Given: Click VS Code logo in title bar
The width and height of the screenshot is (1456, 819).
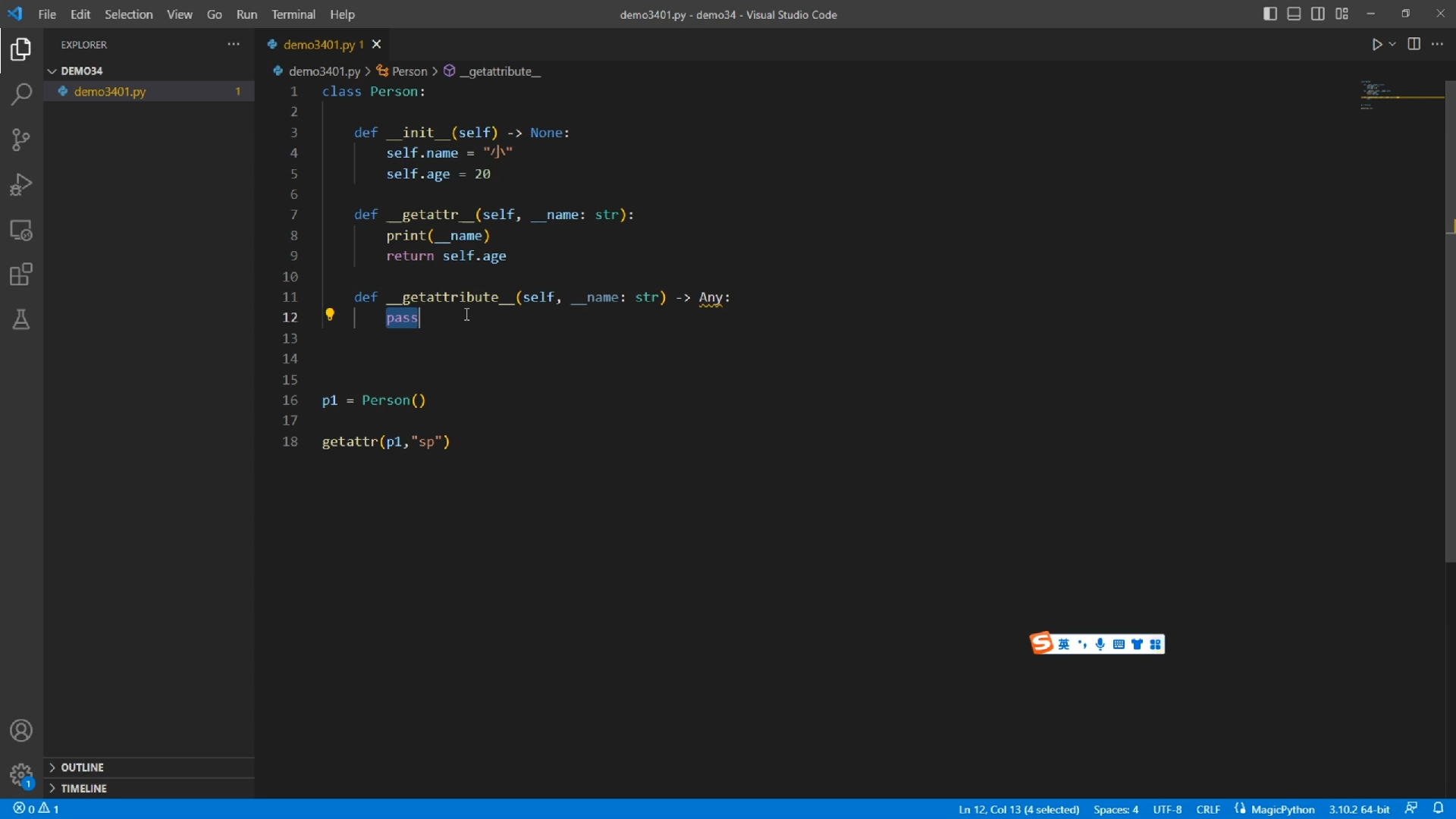Looking at the screenshot, I should (x=15, y=14).
